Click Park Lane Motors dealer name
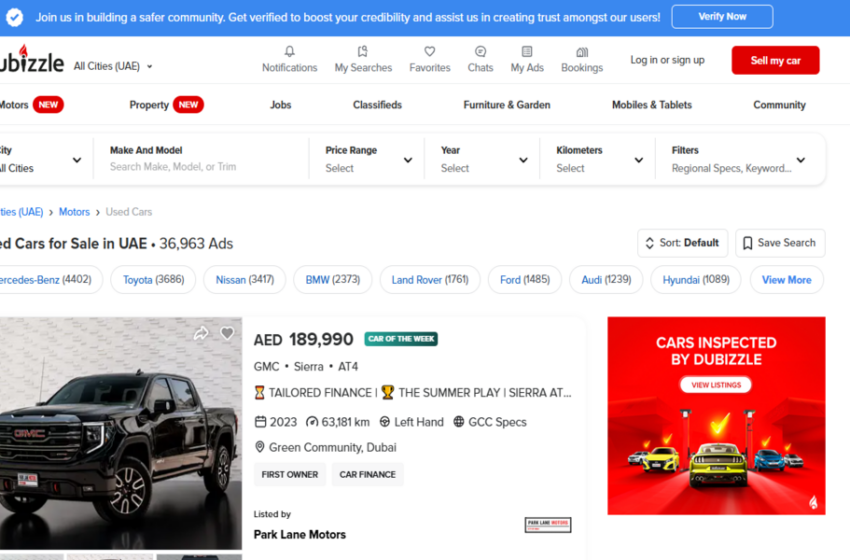This screenshot has height=560, width=850. click(x=300, y=535)
